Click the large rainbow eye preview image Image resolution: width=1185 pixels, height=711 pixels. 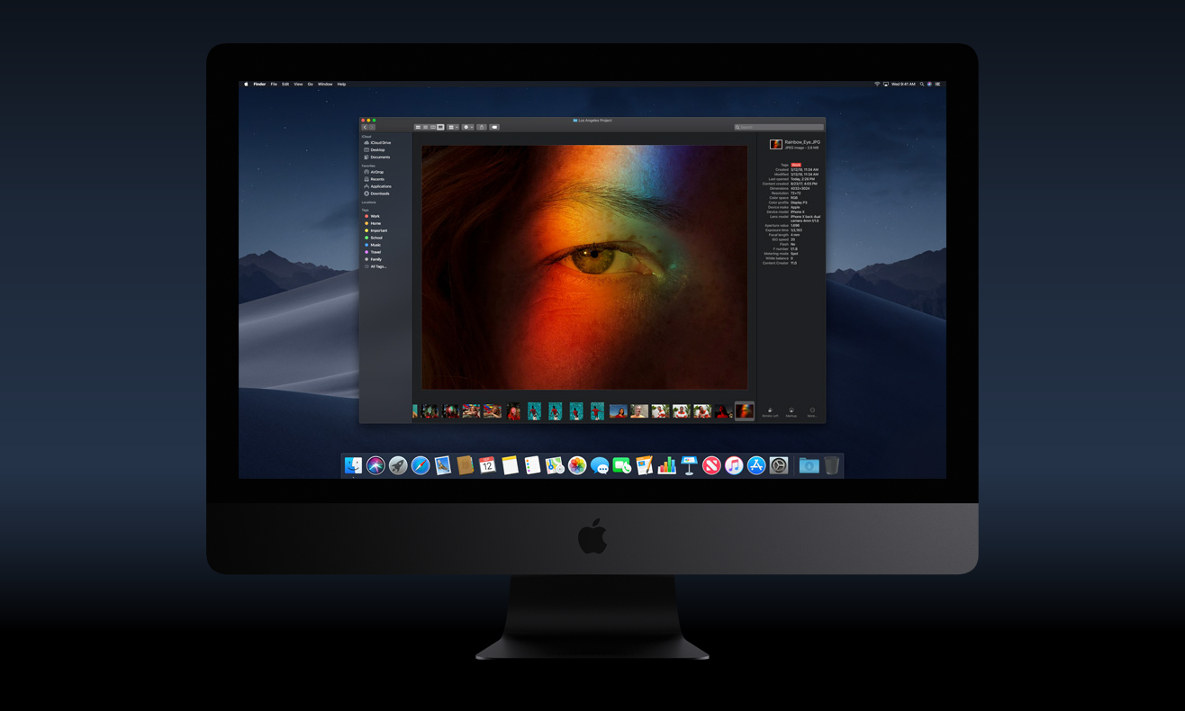[x=584, y=267]
